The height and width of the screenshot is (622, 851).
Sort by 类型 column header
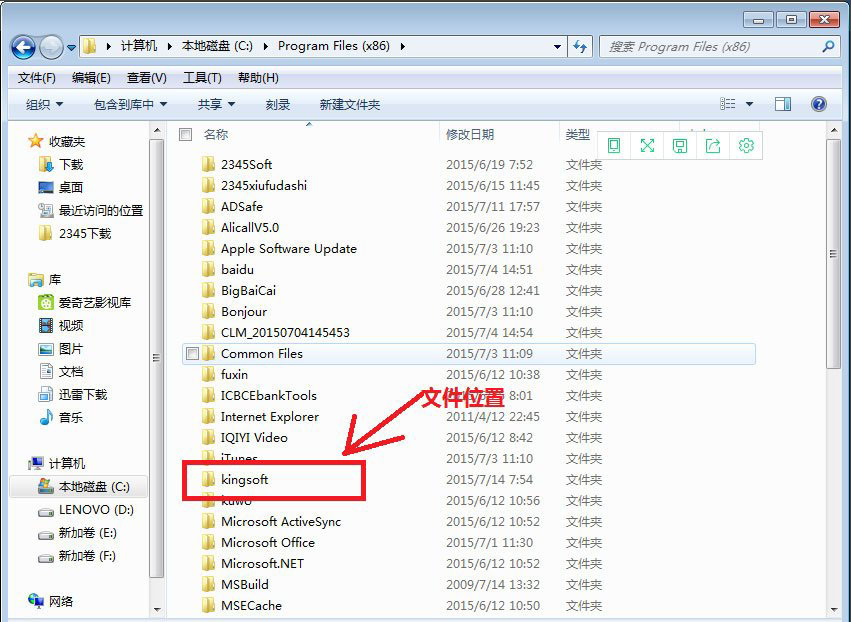click(577, 134)
